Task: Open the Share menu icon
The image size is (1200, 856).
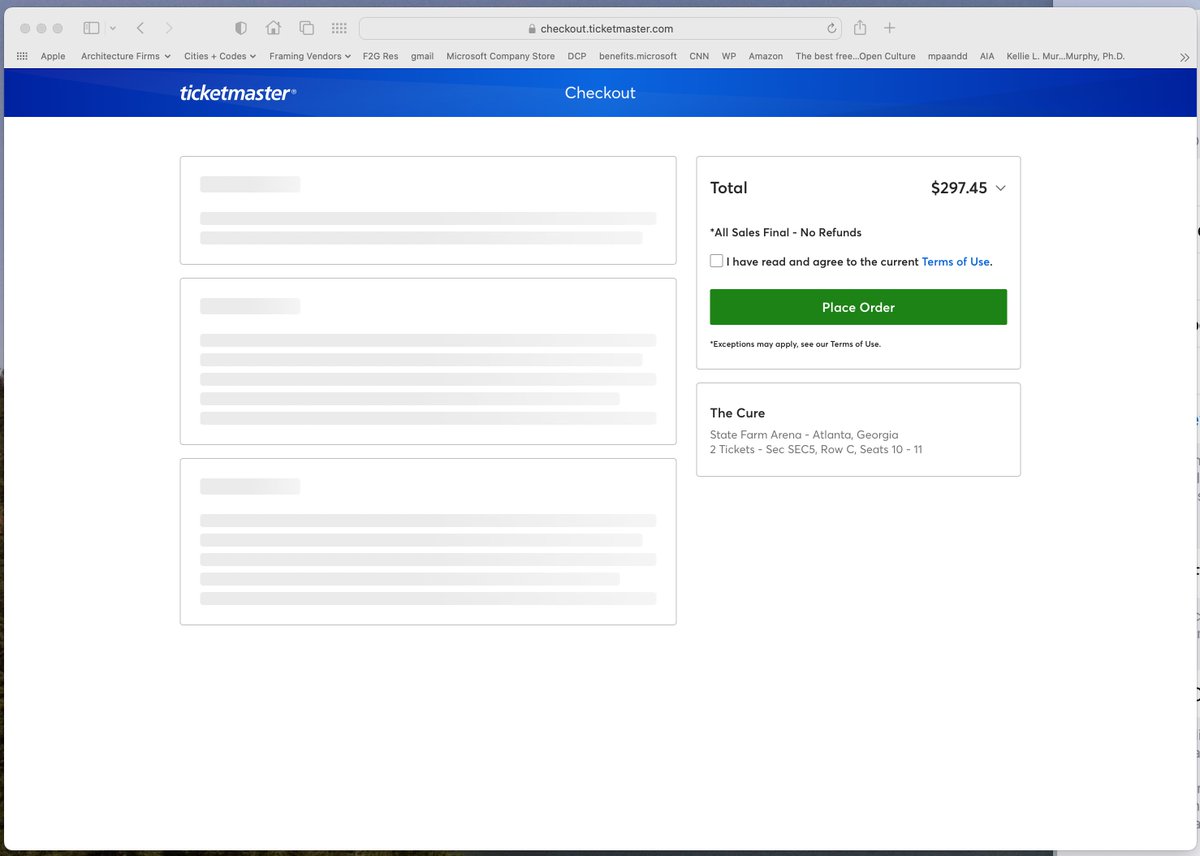Action: (x=860, y=28)
